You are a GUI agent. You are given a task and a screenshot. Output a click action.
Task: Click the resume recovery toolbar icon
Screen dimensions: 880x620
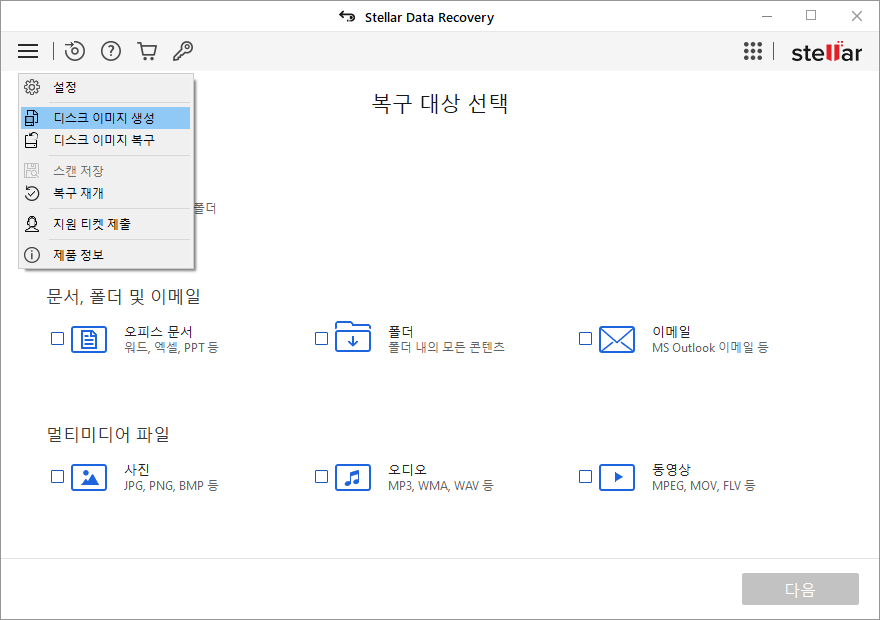[x=74, y=51]
